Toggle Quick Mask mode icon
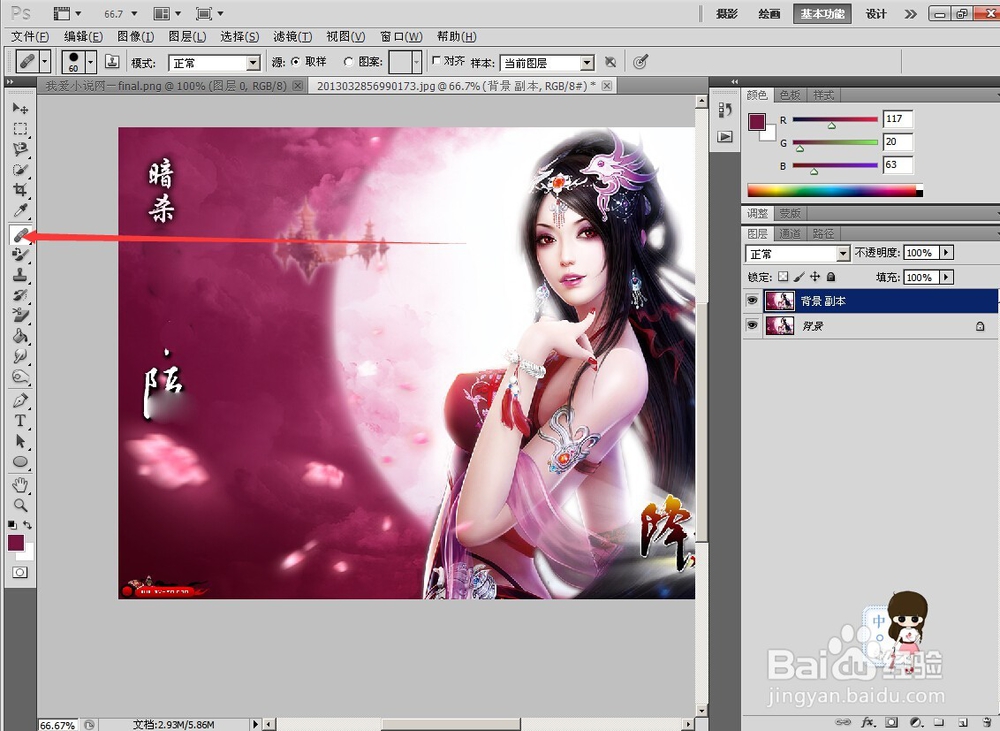Image resolution: width=1000 pixels, height=731 pixels. [20, 572]
